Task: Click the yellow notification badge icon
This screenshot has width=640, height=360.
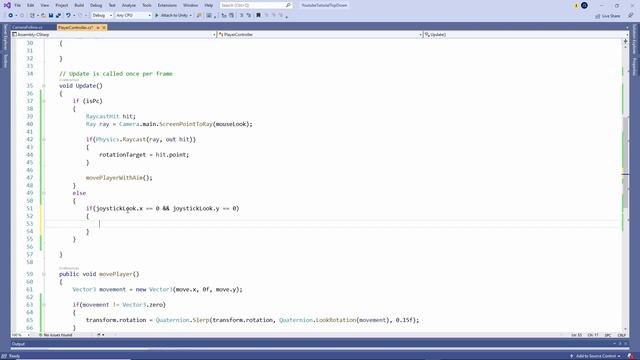Action: [576, 5]
